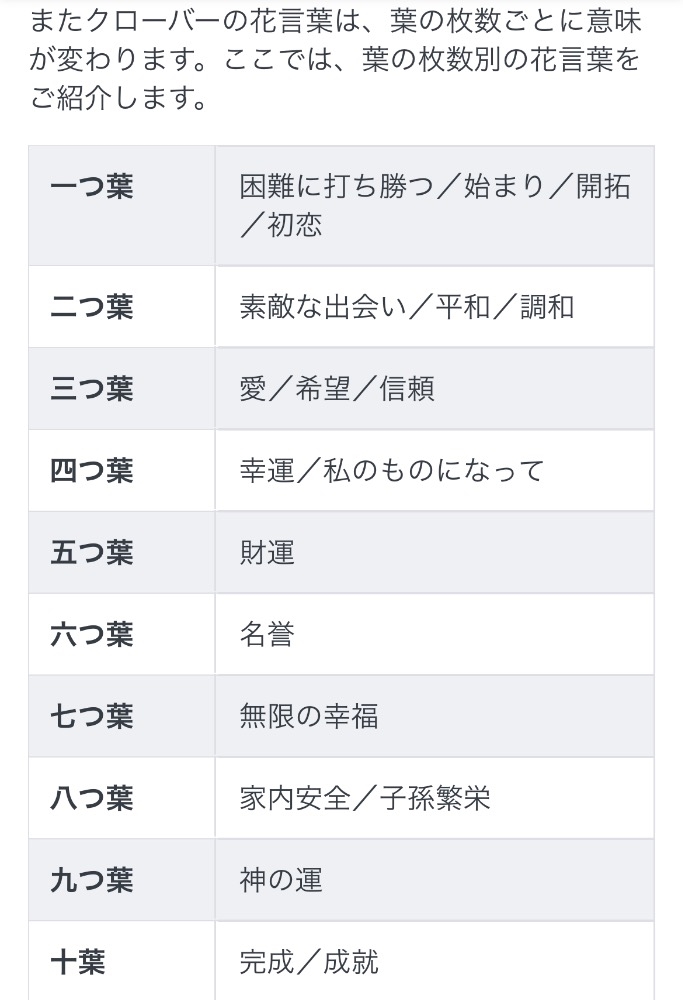
Task: Click the intro paragraph about clover flower language
Action: 335,60
